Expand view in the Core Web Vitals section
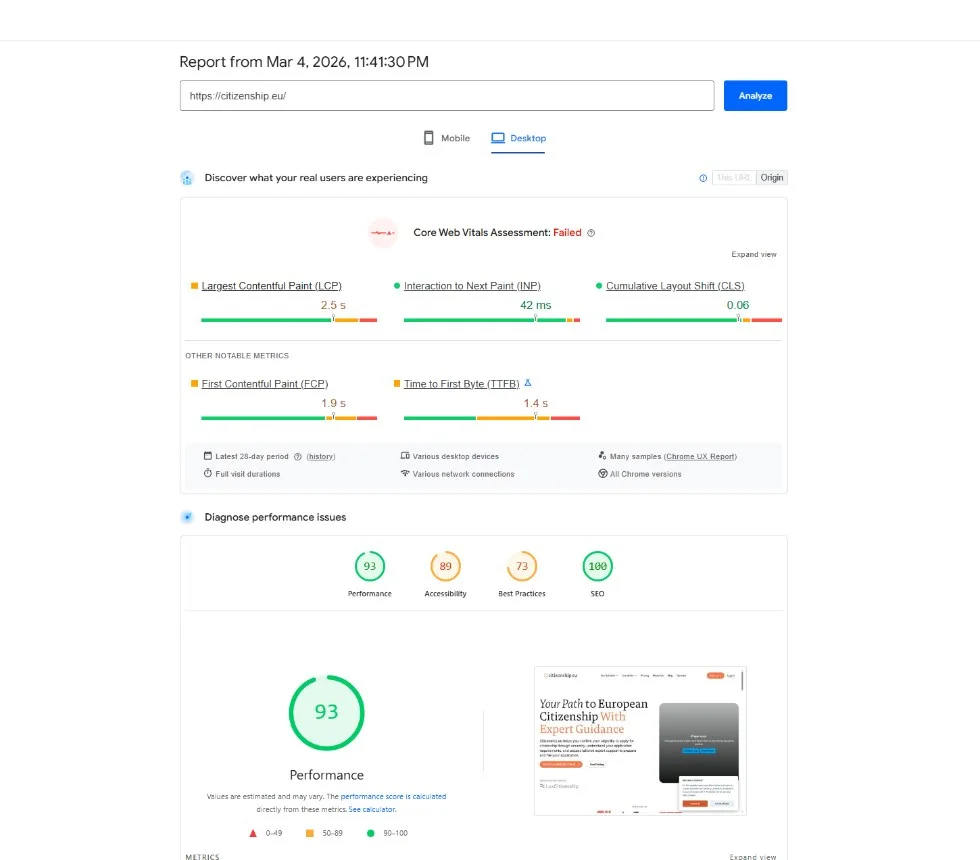The image size is (980, 860). coord(753,254)
